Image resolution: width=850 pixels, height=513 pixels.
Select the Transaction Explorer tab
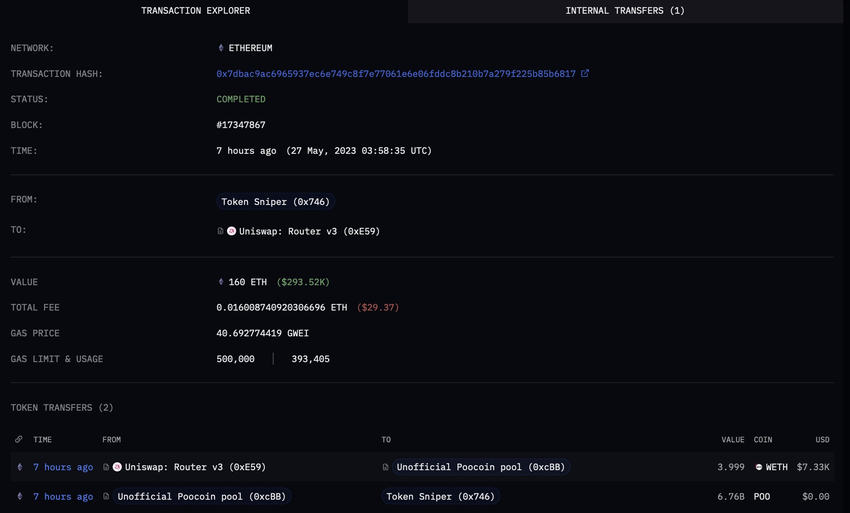(x=196, y=11)
